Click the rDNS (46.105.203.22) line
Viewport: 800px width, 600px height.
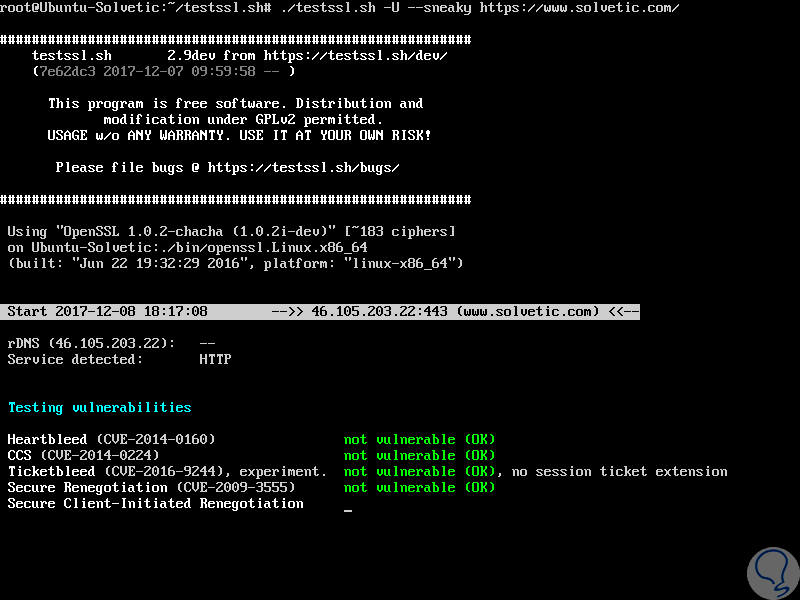coord(111,343)
